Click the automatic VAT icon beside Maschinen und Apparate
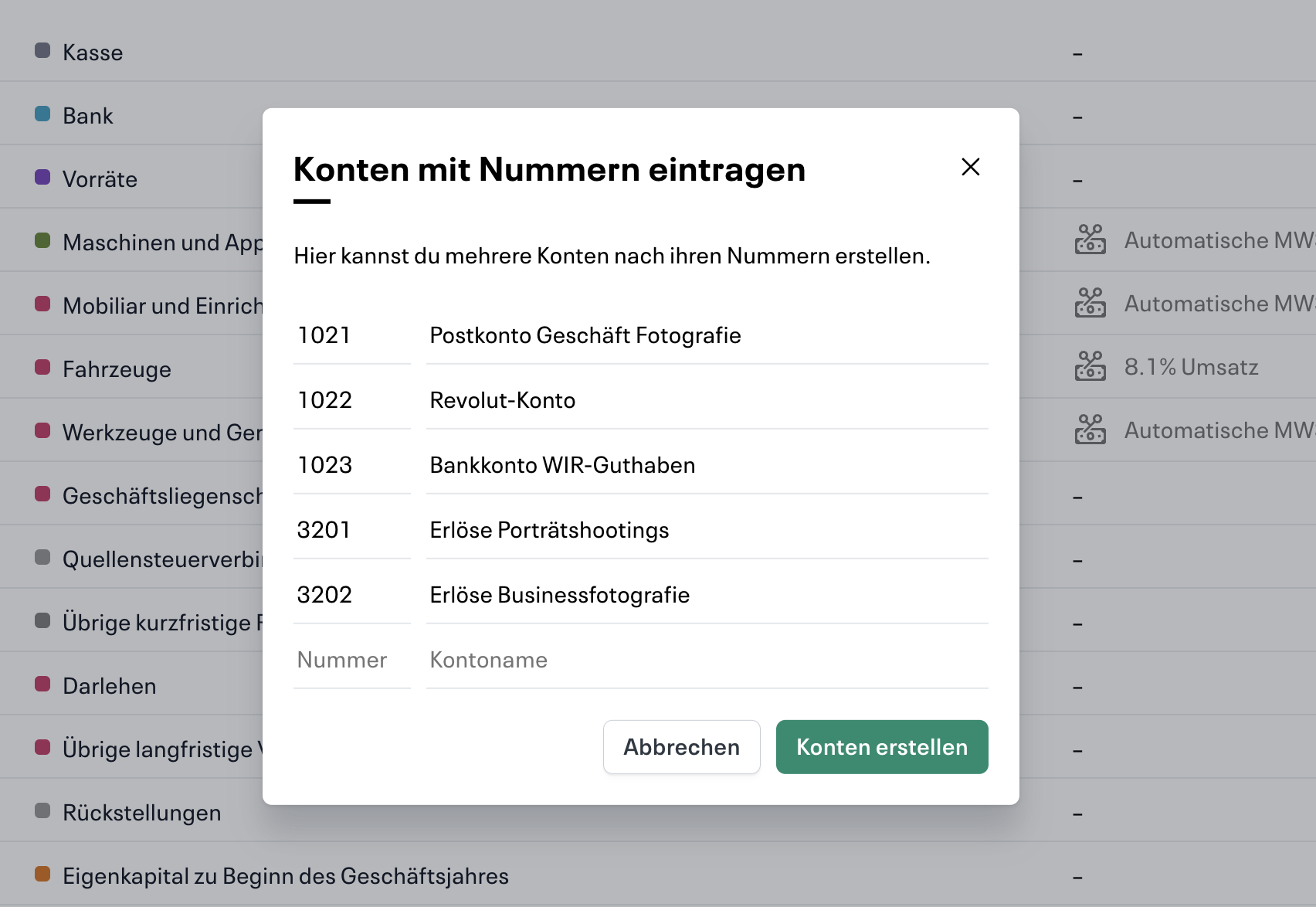 click(1090, 240)
